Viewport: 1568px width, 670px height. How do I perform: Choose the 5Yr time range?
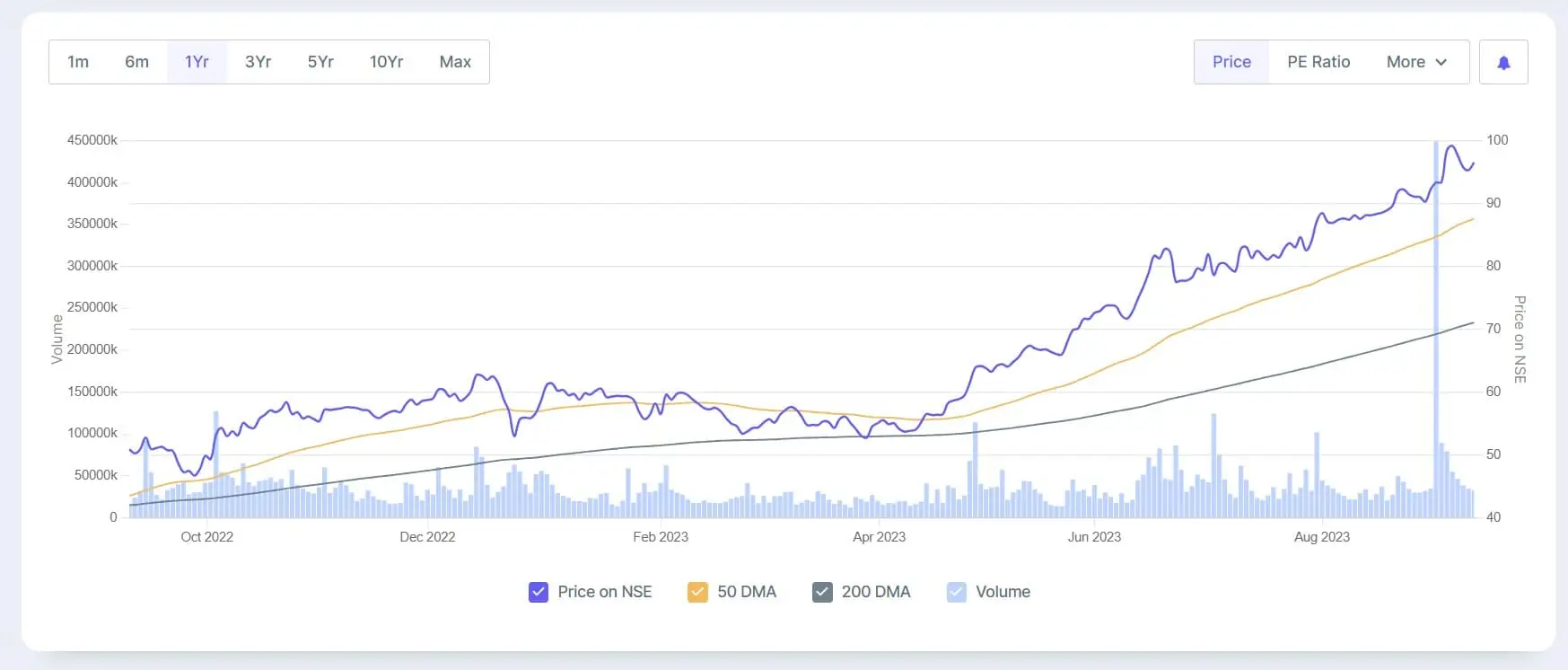[x=320, y=62]
